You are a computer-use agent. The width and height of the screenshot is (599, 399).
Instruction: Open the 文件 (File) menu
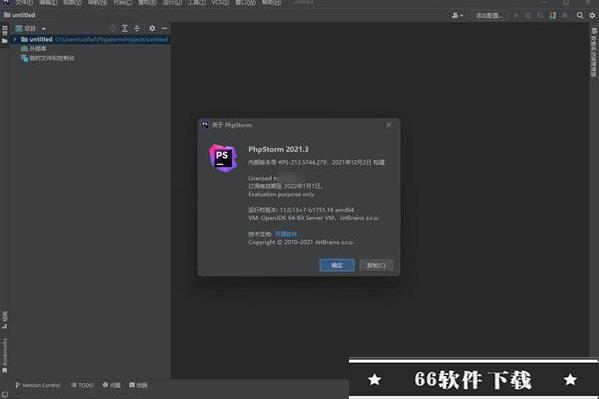[x=23, y=2]
